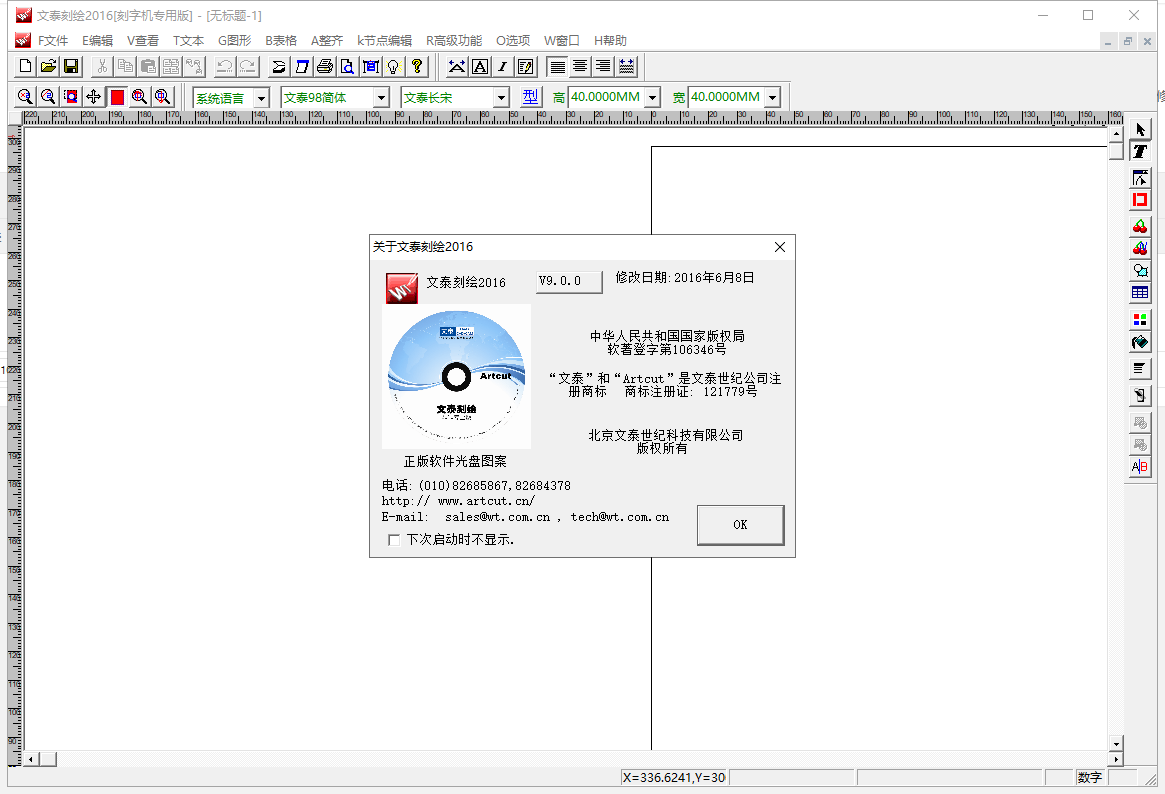Viewport: 1165px width, 794px height.
Task: Click the blue 型 font type button
Action: [x=530, y=97]
